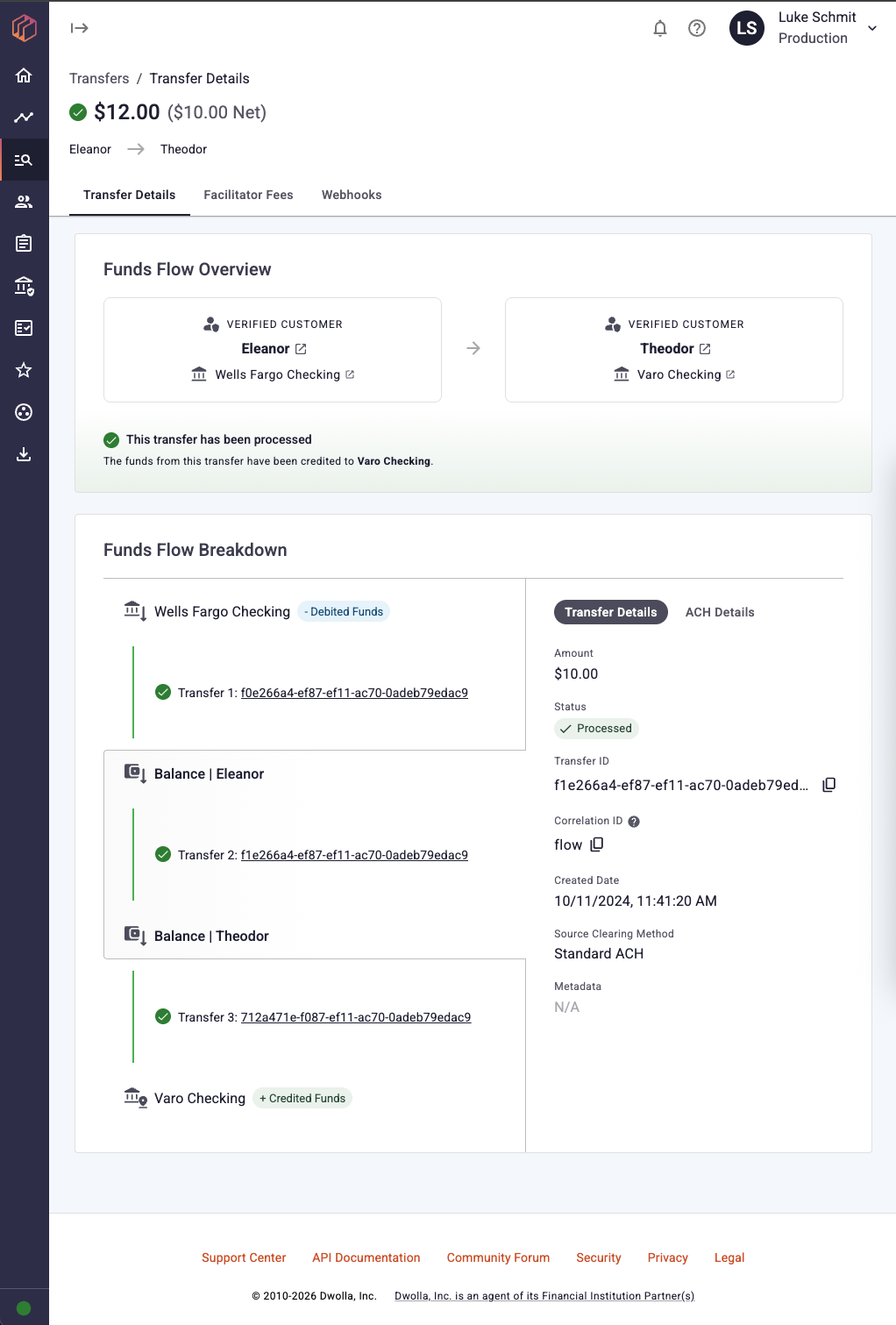Click the Standard ACH clearing method value

coord(599,954)
